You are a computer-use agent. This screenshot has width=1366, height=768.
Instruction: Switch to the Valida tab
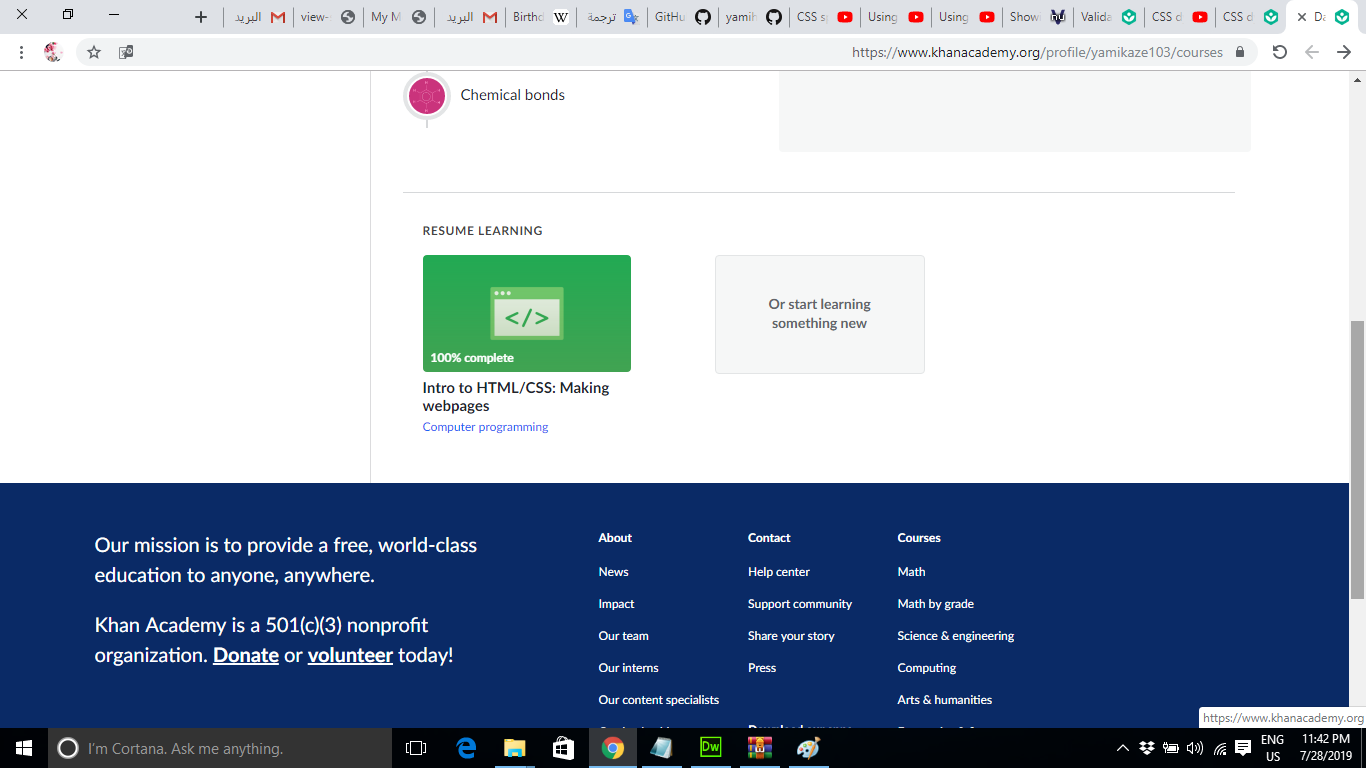point(1108,17)
